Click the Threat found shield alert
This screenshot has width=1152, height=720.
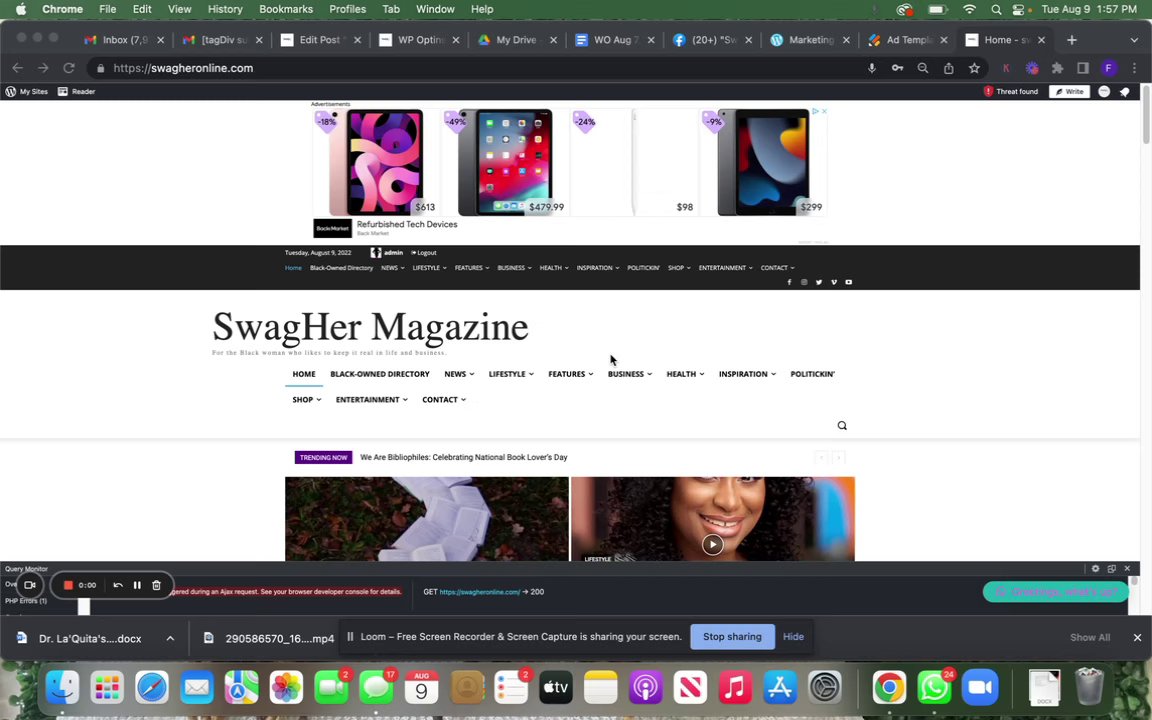coord(1011,92)
